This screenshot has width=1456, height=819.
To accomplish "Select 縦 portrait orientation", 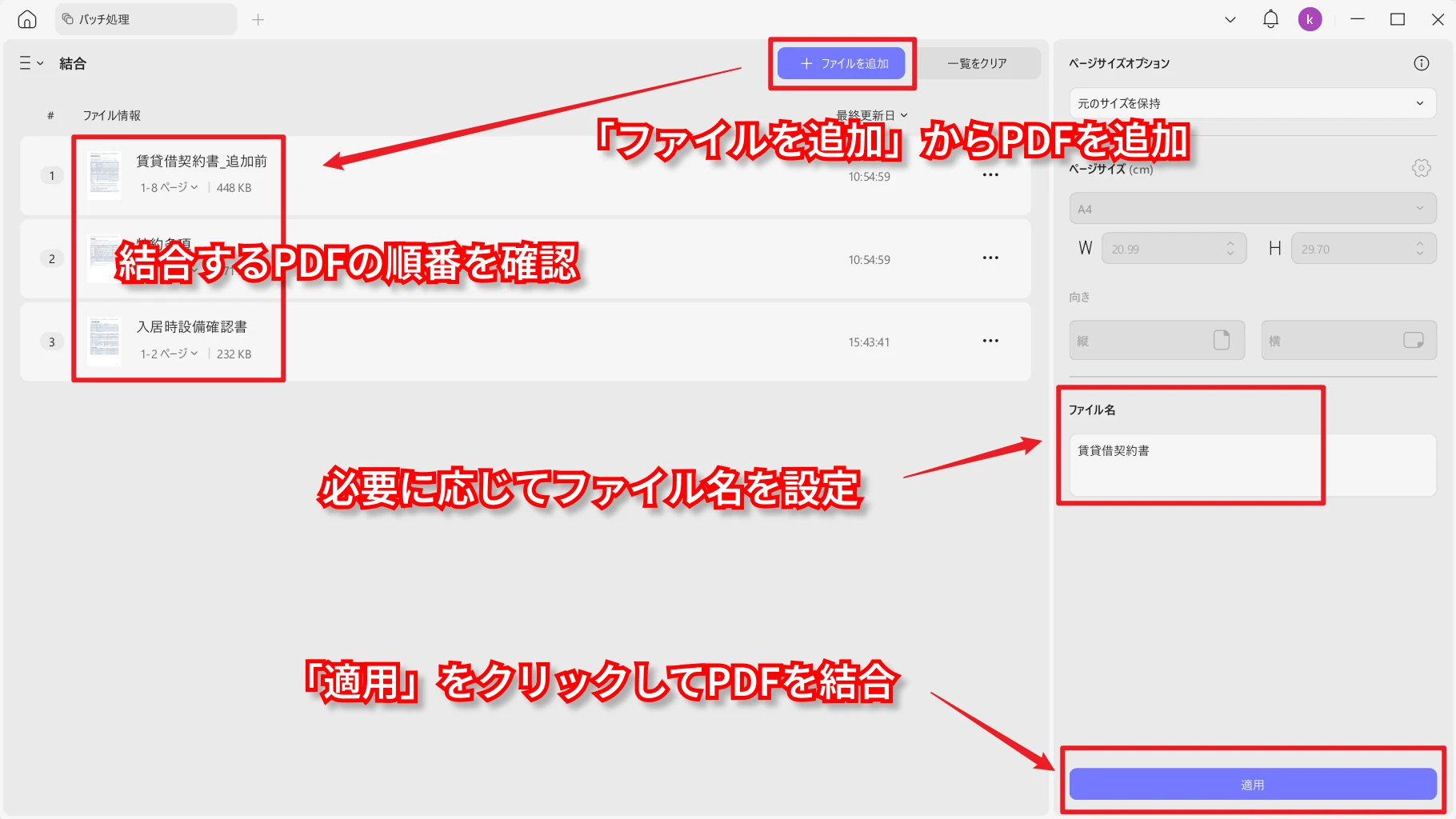I will tap(1157, 341).
